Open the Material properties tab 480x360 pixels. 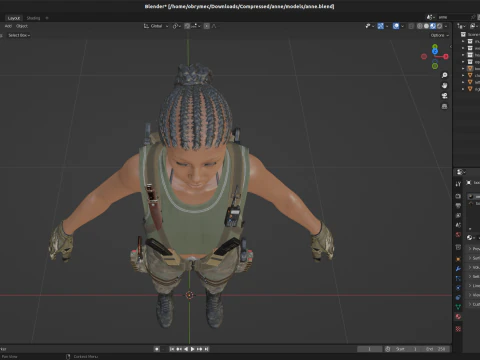[x=458, y=316]
